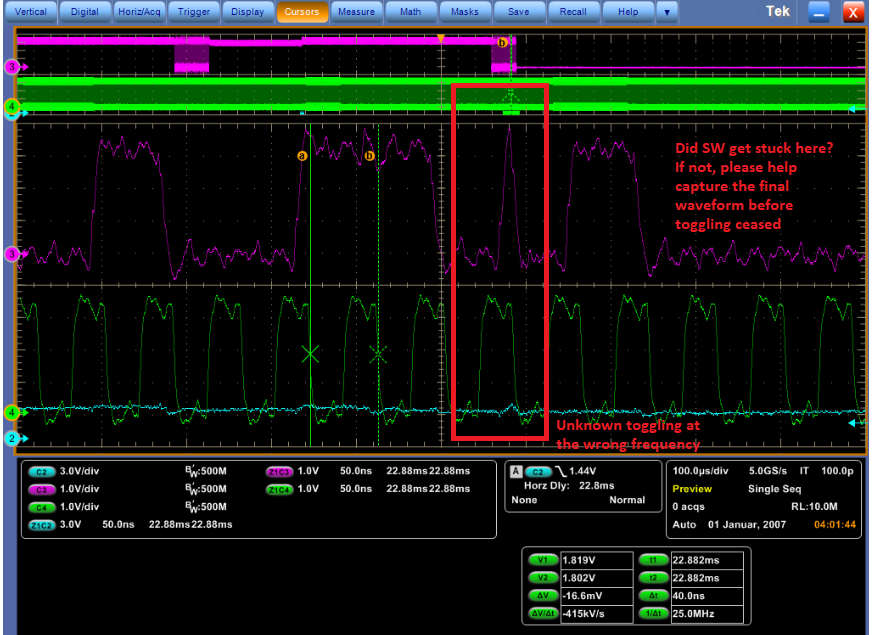
Task: Select the Z1C2 zoom badge
Action: point(43,525)
